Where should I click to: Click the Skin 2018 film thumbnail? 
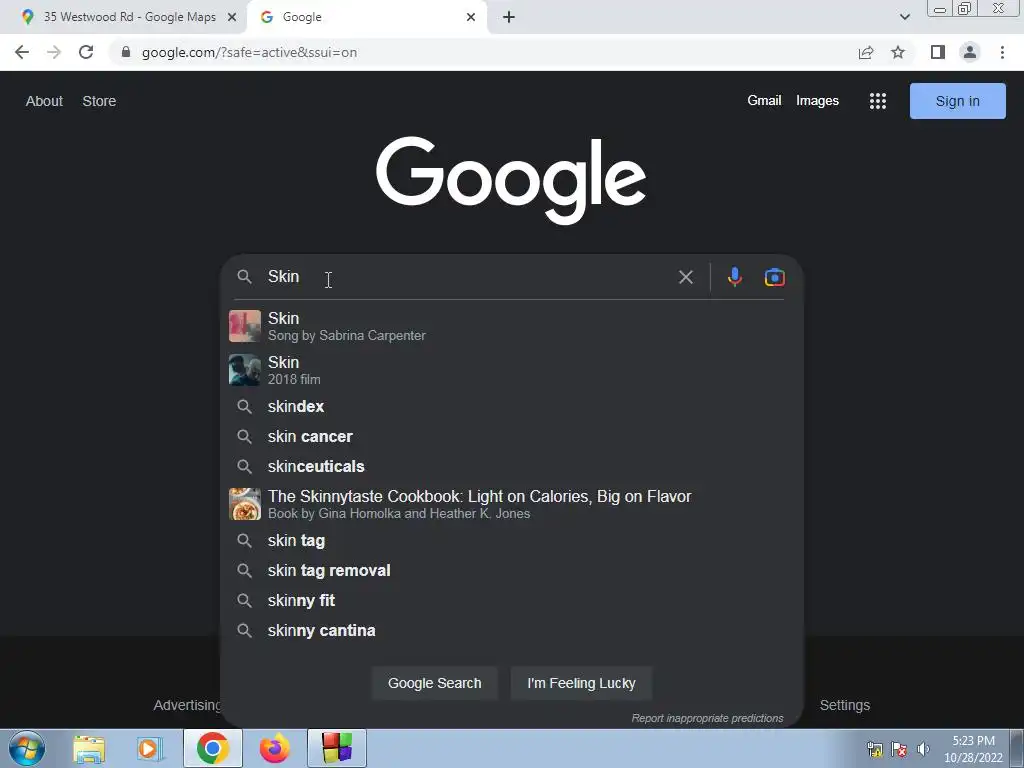(x=245, y=370)
